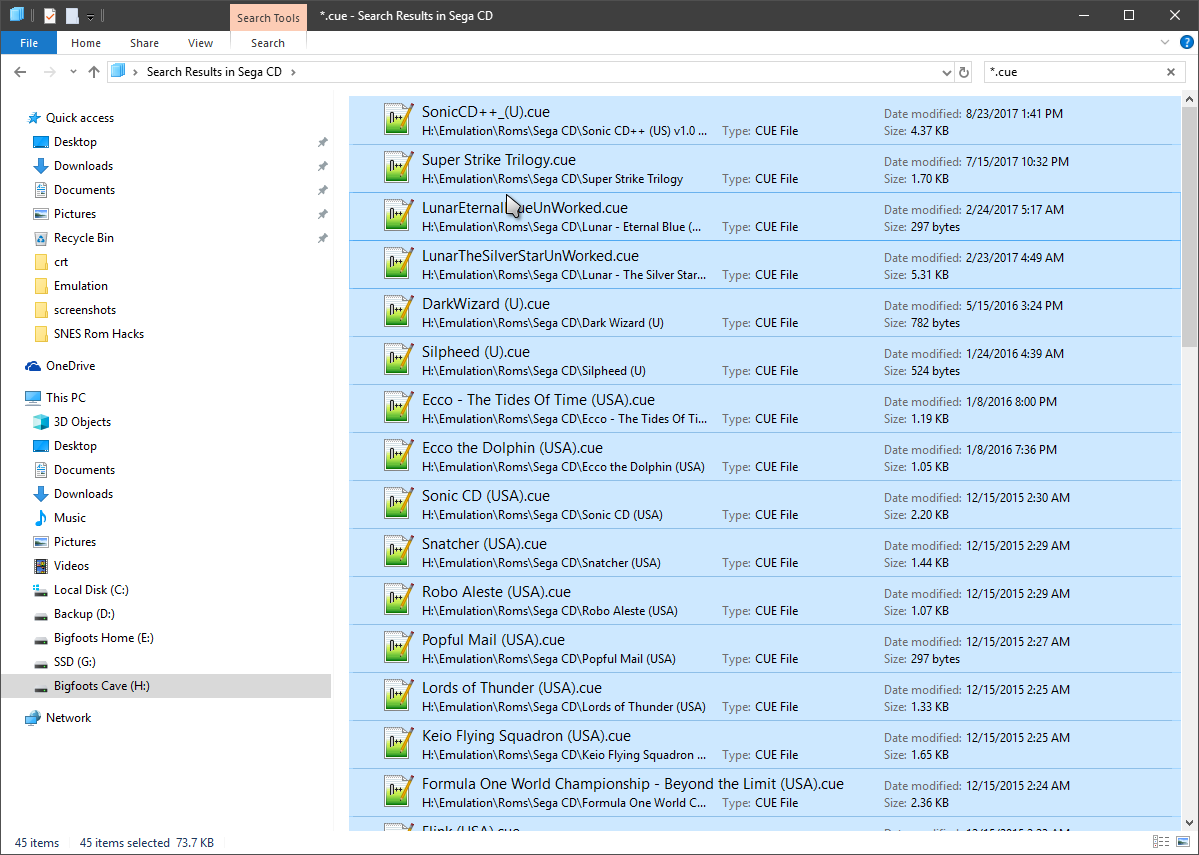Viewport: 1199px width, 855px height.
Task: Open Downloads under Quick access
Action: (x=83, y=166)
